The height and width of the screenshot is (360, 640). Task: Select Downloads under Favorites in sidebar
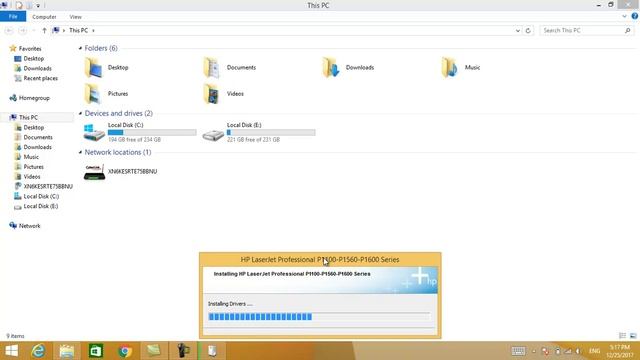pos(37,68)
